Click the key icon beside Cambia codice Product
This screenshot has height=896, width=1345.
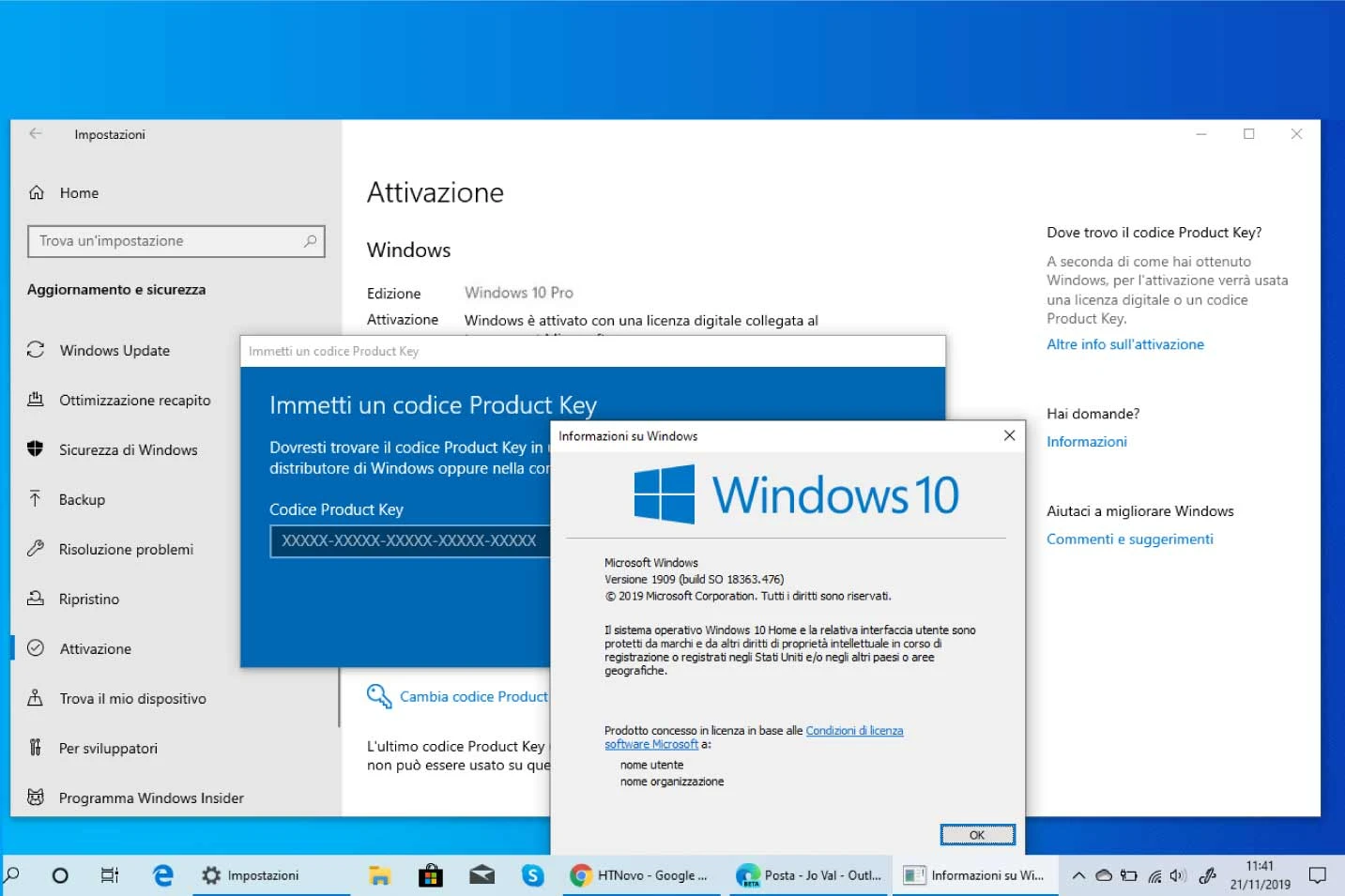coord(379,696)
